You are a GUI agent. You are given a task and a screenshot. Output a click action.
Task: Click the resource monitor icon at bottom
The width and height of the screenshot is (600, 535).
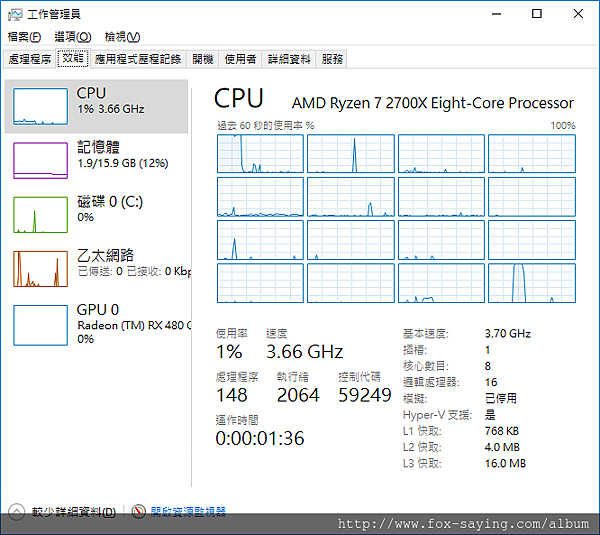[x=139, y=512]
